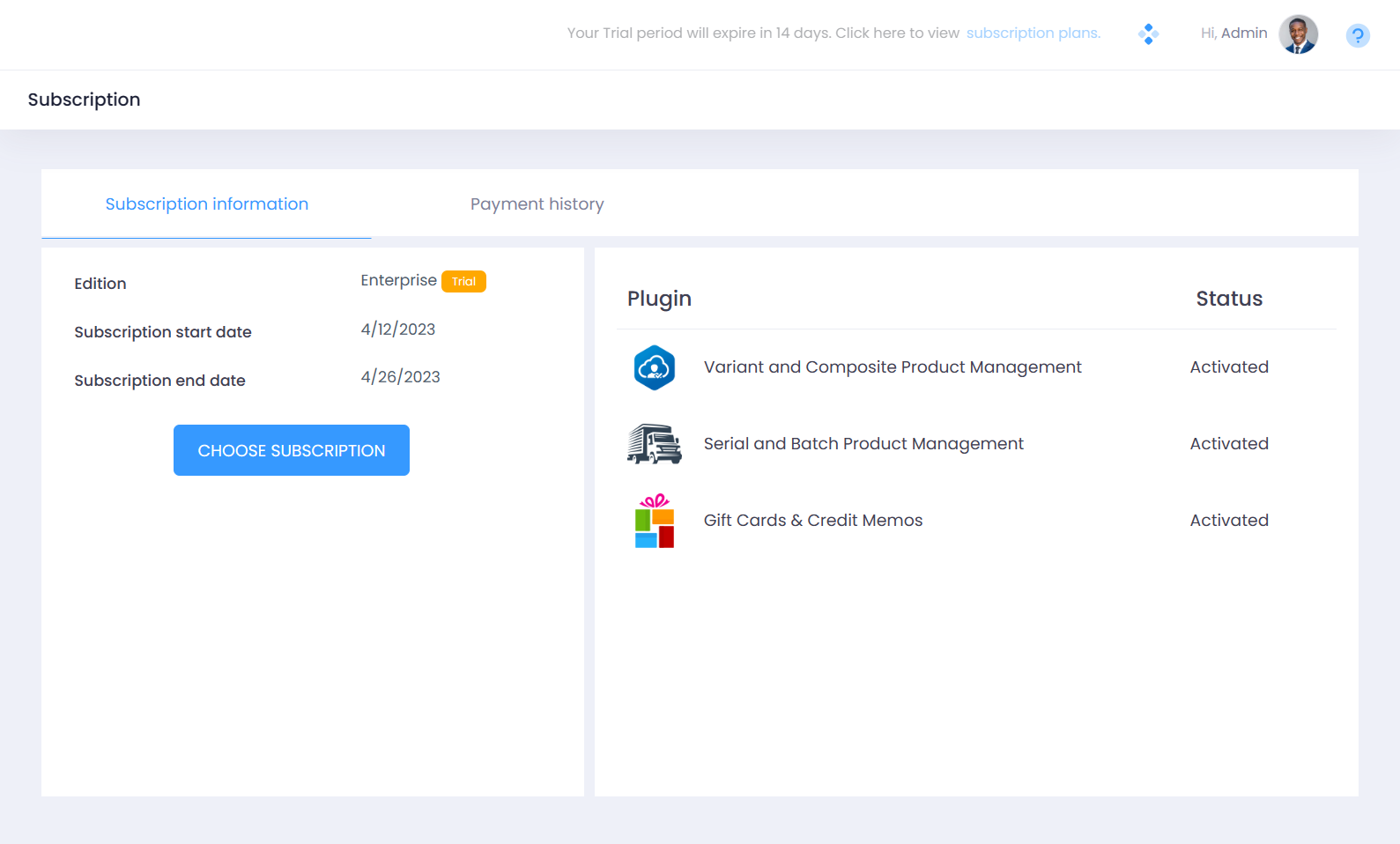Click the blue diamond apps icon
Image resolution: width=1400 pixels, height=844 pixels.
tap(1147, 34)
